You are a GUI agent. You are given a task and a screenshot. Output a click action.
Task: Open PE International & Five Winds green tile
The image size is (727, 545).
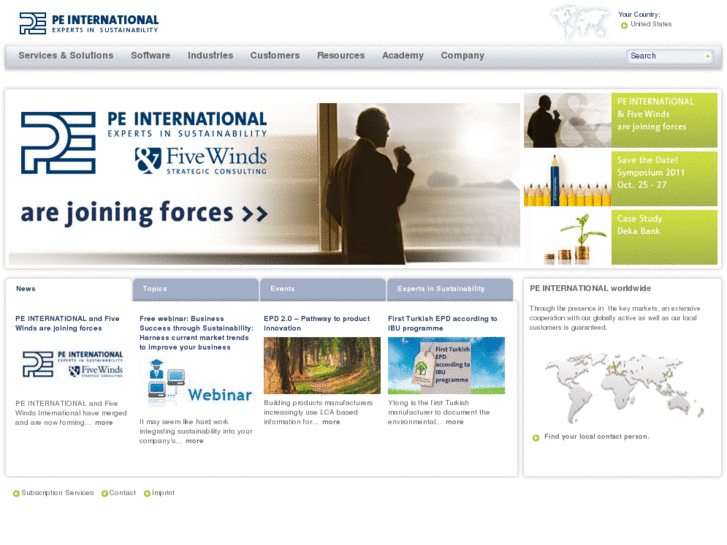click(664, 120)
